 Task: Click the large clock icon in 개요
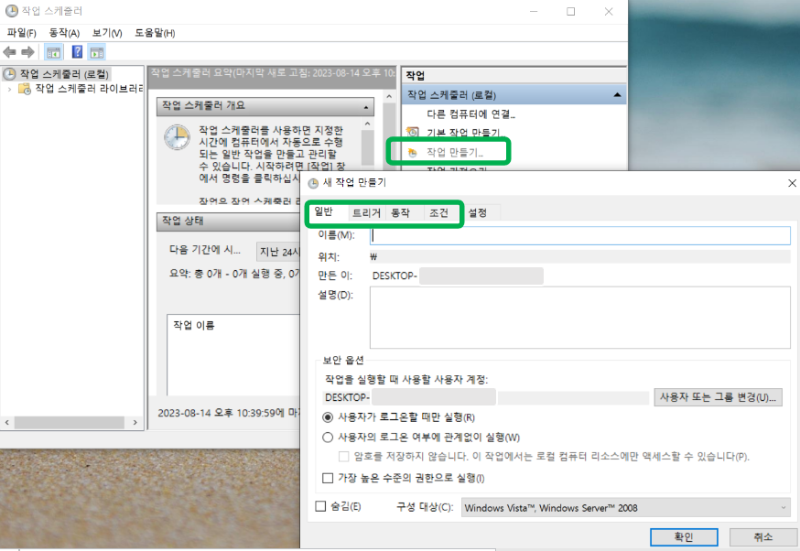(x=177, y=137)
